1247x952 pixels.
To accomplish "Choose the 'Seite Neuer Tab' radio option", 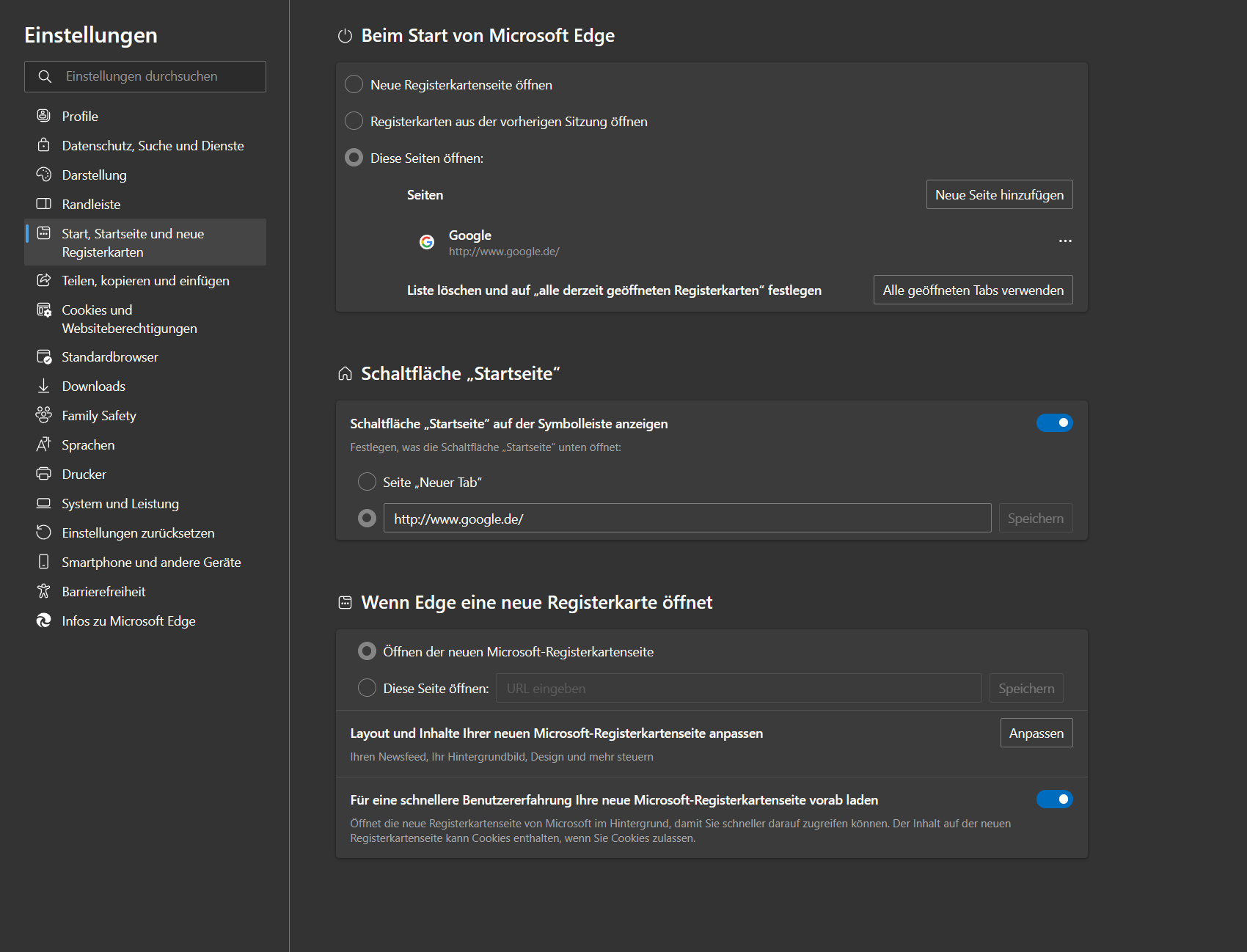I will [367, 482].
